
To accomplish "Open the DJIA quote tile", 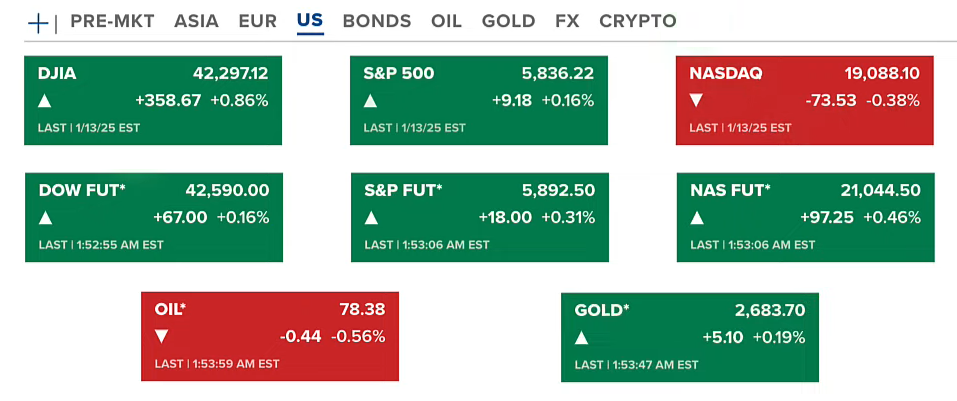I will [153, 100].
